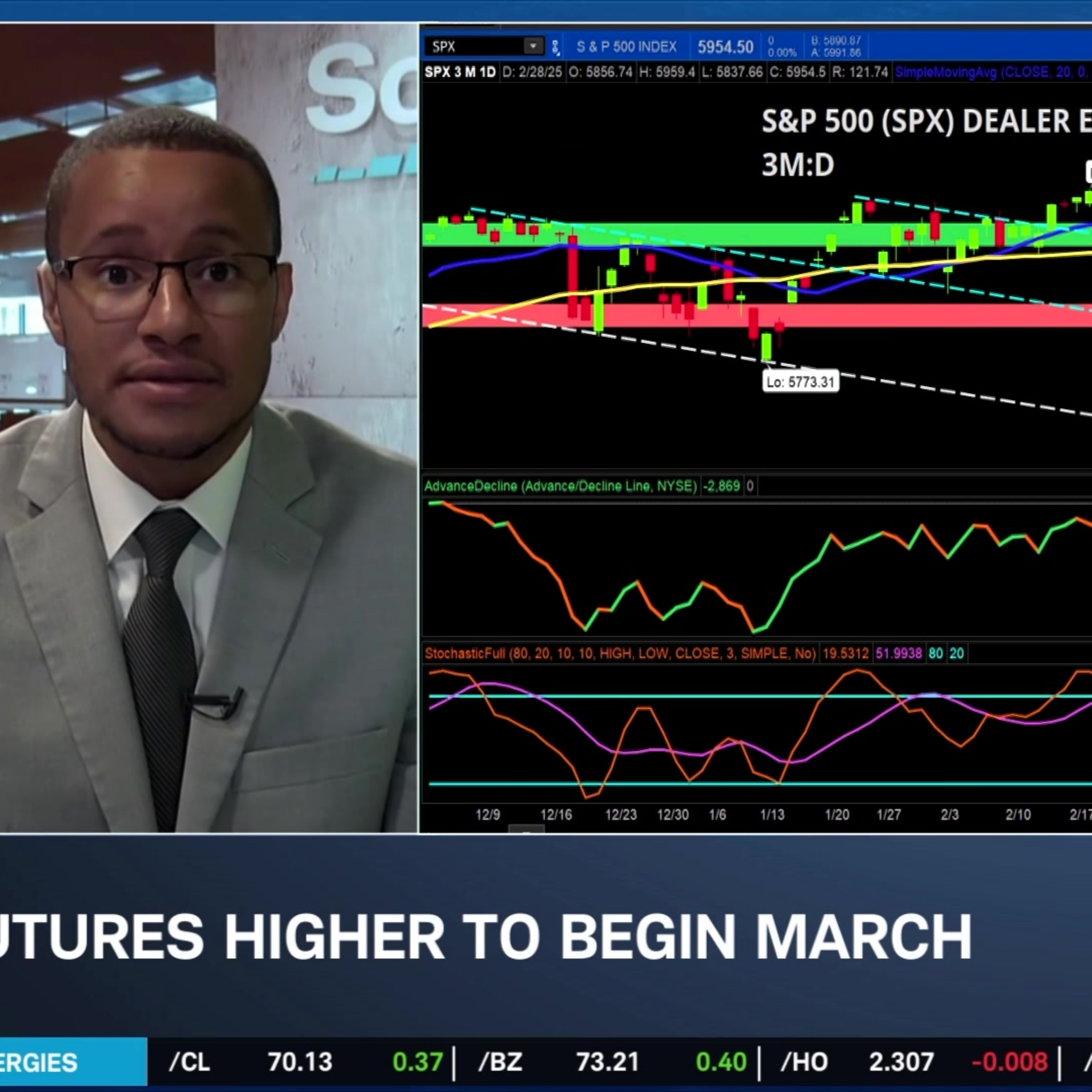Open the symbol dropdown arrow beside SPX
This screenshot has height=1092, width=1092.
click(x=533, y=46)
